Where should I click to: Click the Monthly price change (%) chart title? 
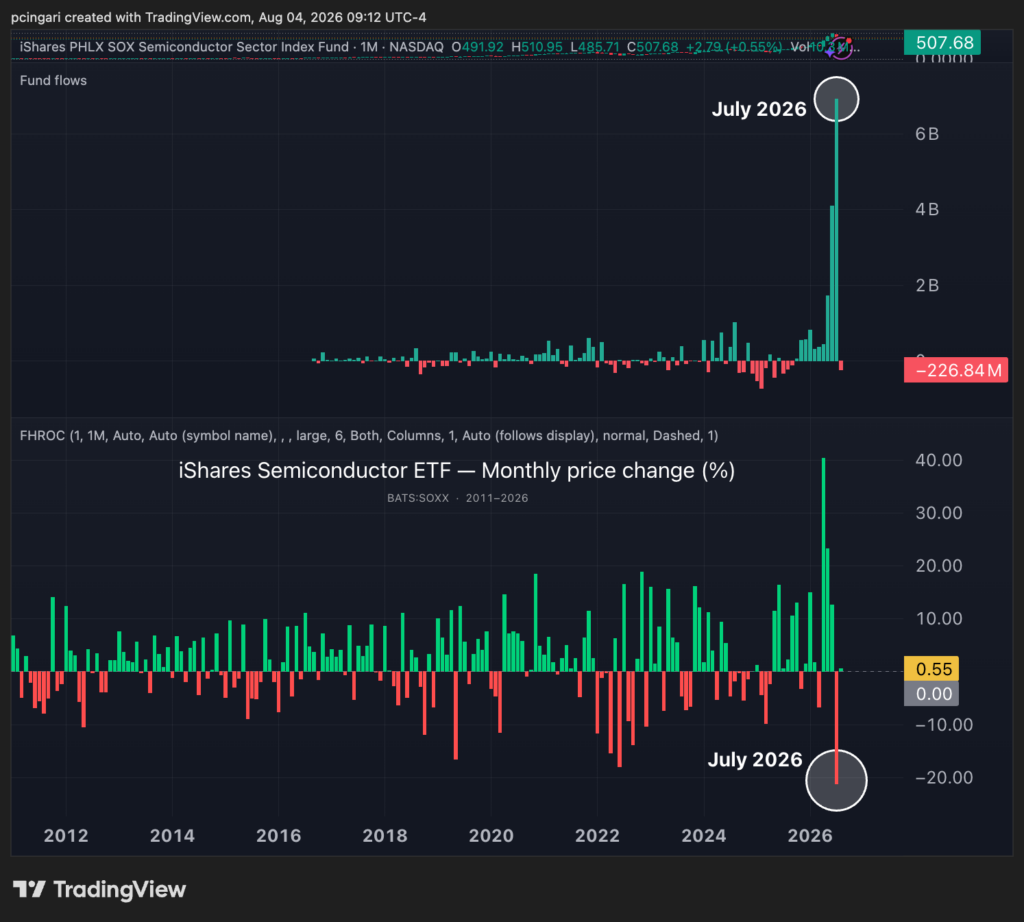click(456, 471)
